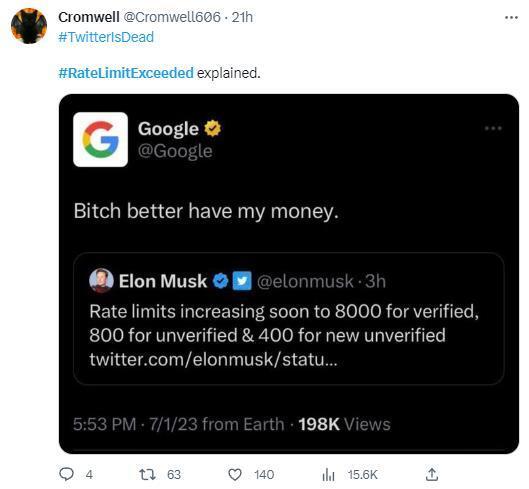529x489 pixels.
Task: Click the Twitter bird affiliate badge
Action: (242, 281)
